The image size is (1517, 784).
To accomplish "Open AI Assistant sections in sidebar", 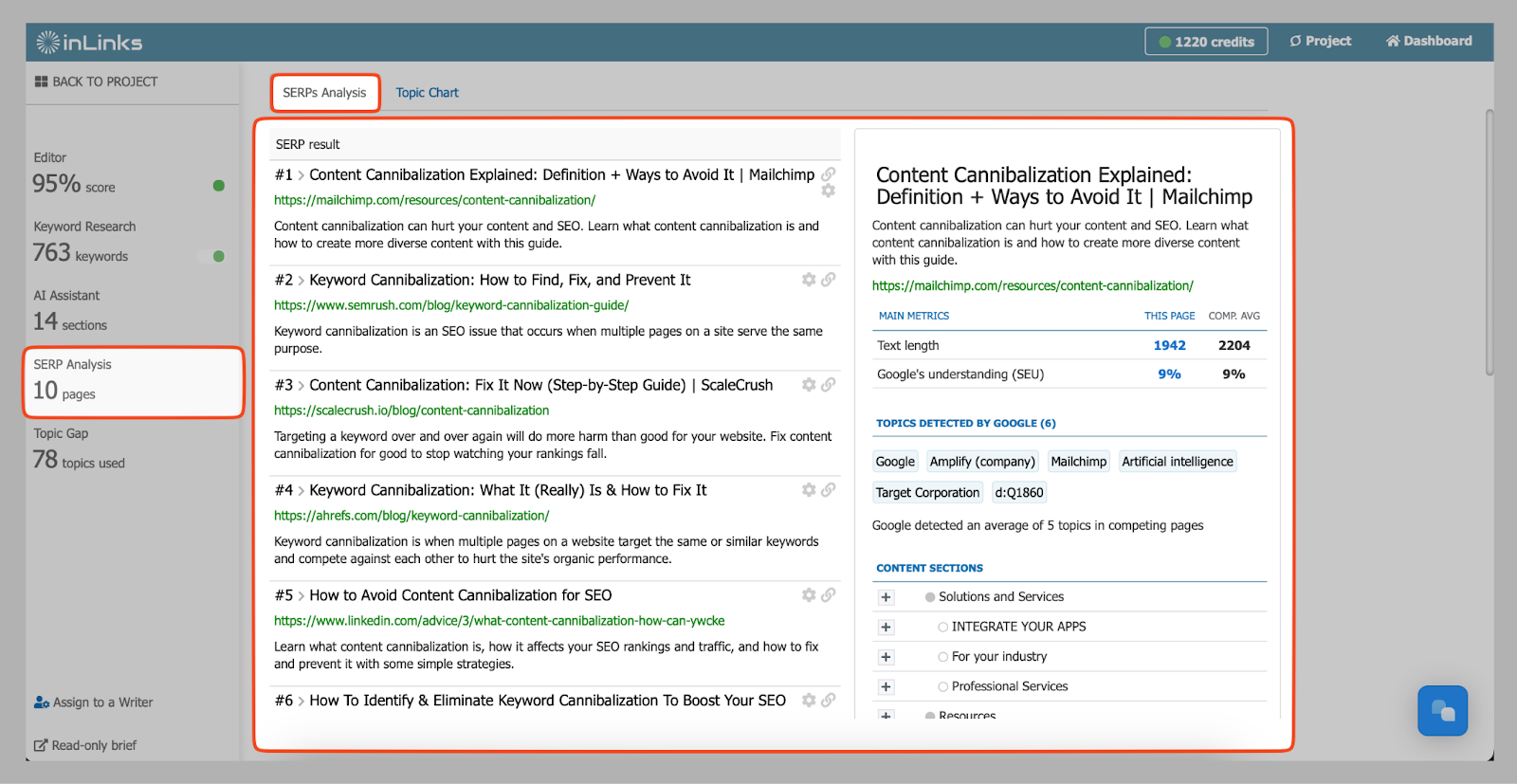I will coord(132,311).
